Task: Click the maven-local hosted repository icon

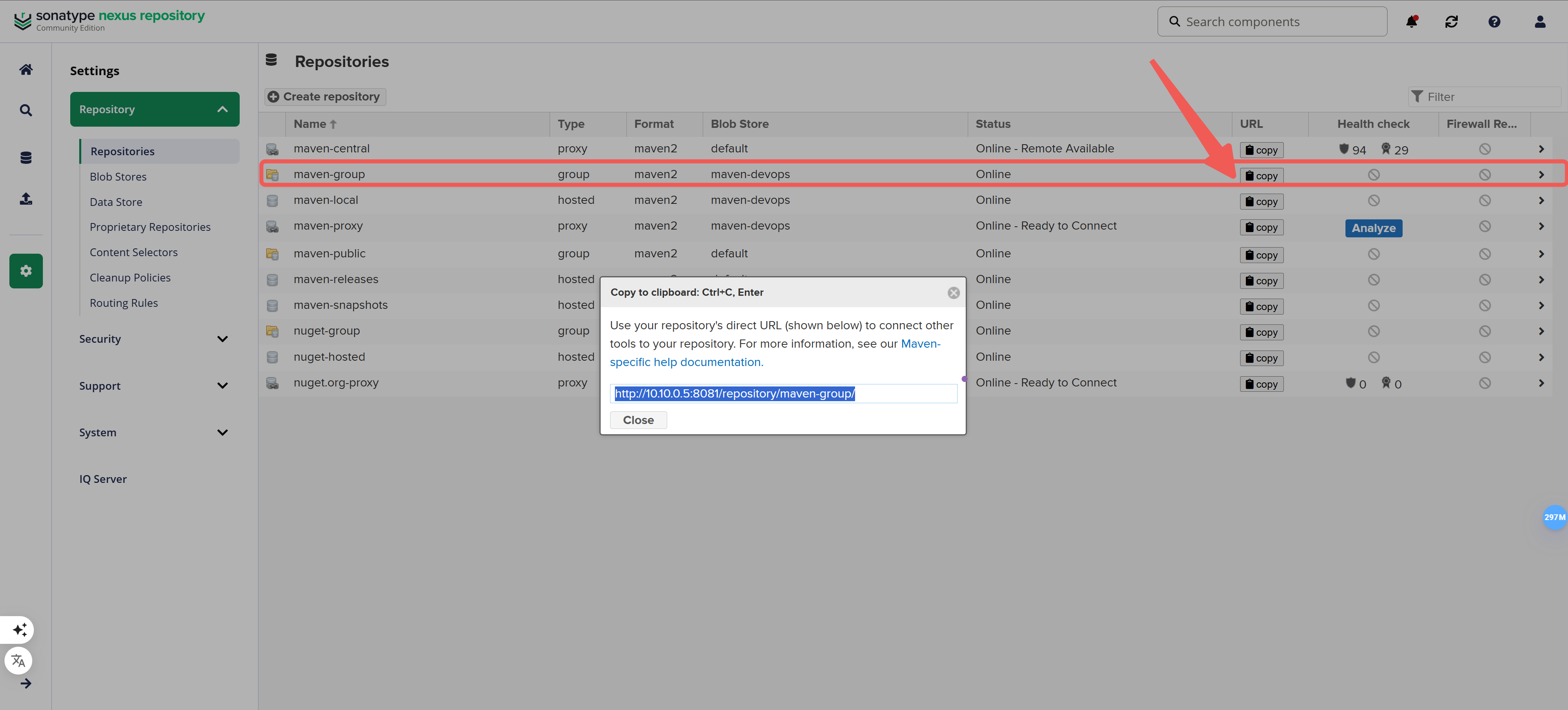Action: pos(272,200)
